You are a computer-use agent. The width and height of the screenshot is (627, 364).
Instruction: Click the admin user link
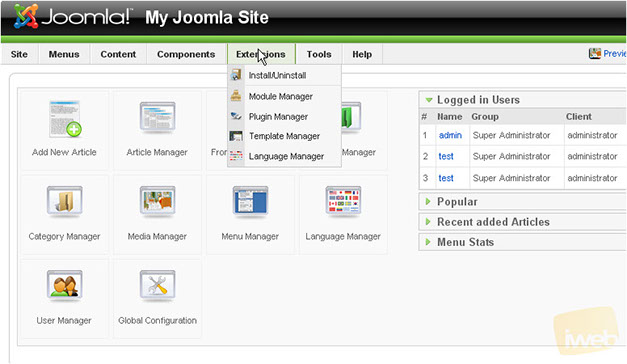pyautogui.click(x=450, y=135)
